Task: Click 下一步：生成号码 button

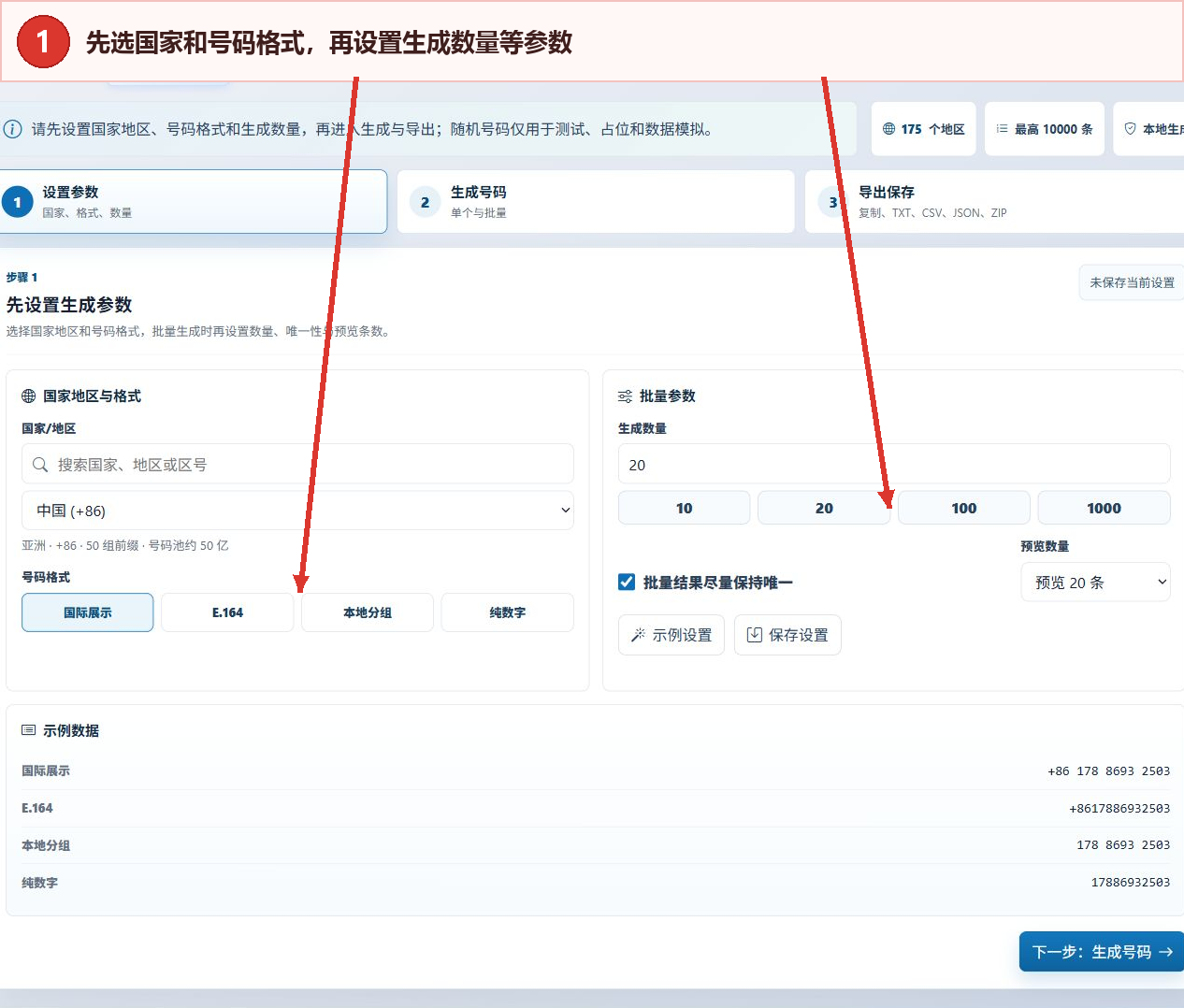Action: (x=1102, y=952)
